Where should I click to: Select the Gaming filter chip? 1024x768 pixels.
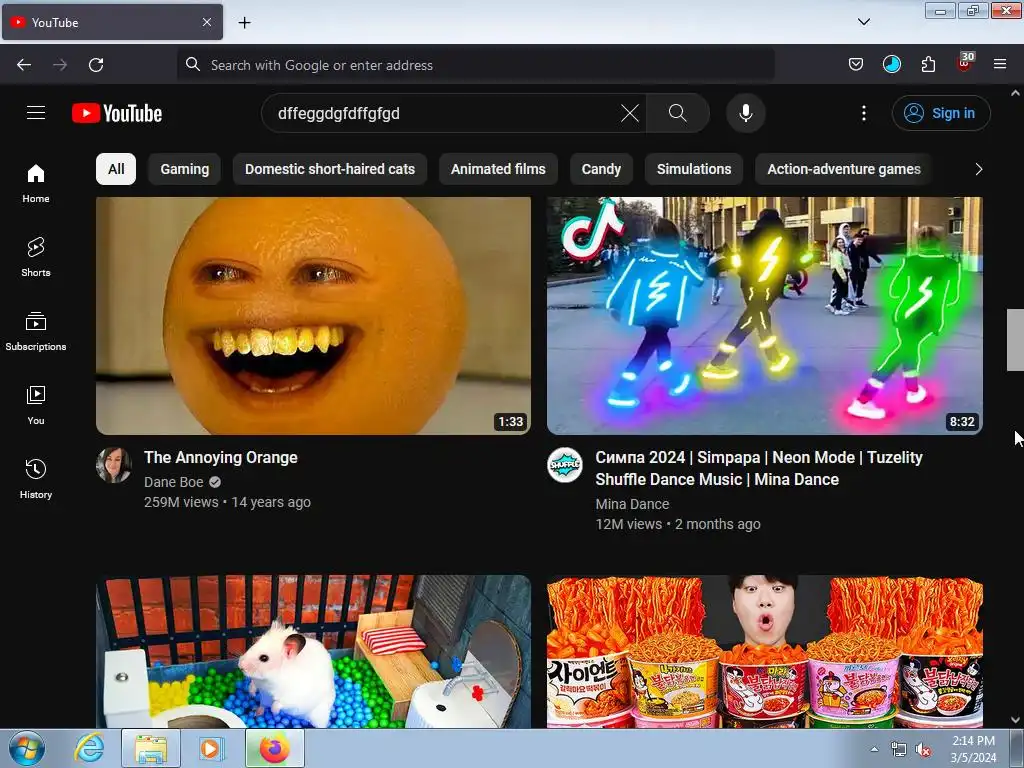(185, 169)
